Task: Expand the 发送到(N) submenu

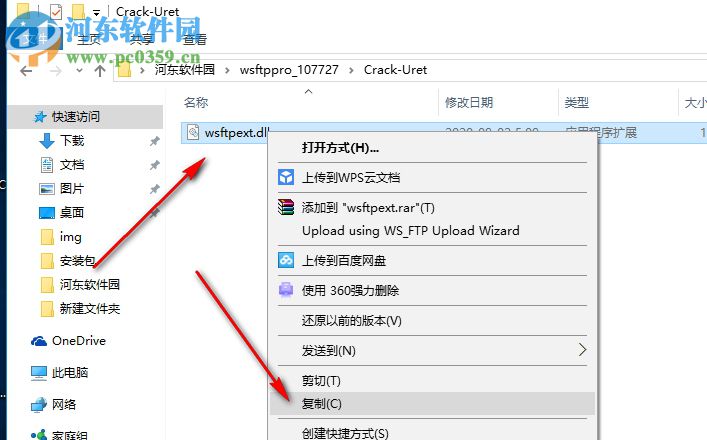Action: 433,350
